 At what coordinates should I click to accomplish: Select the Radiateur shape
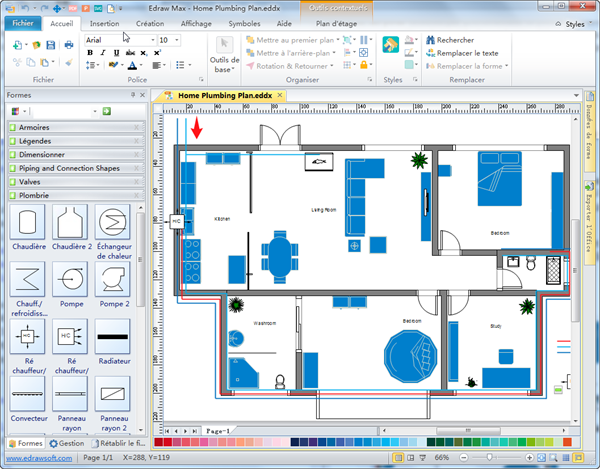tap(112, 337)
